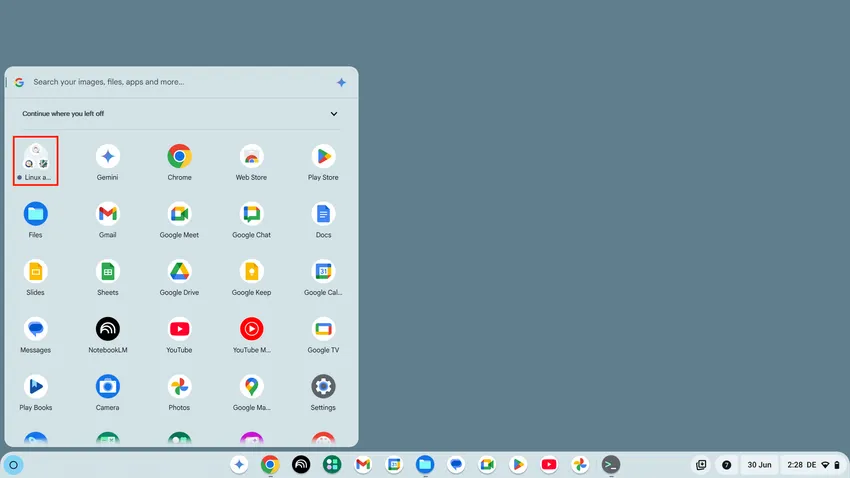850x478 pixels.
Task: Open the Web Store app
Action: [252, 162]
